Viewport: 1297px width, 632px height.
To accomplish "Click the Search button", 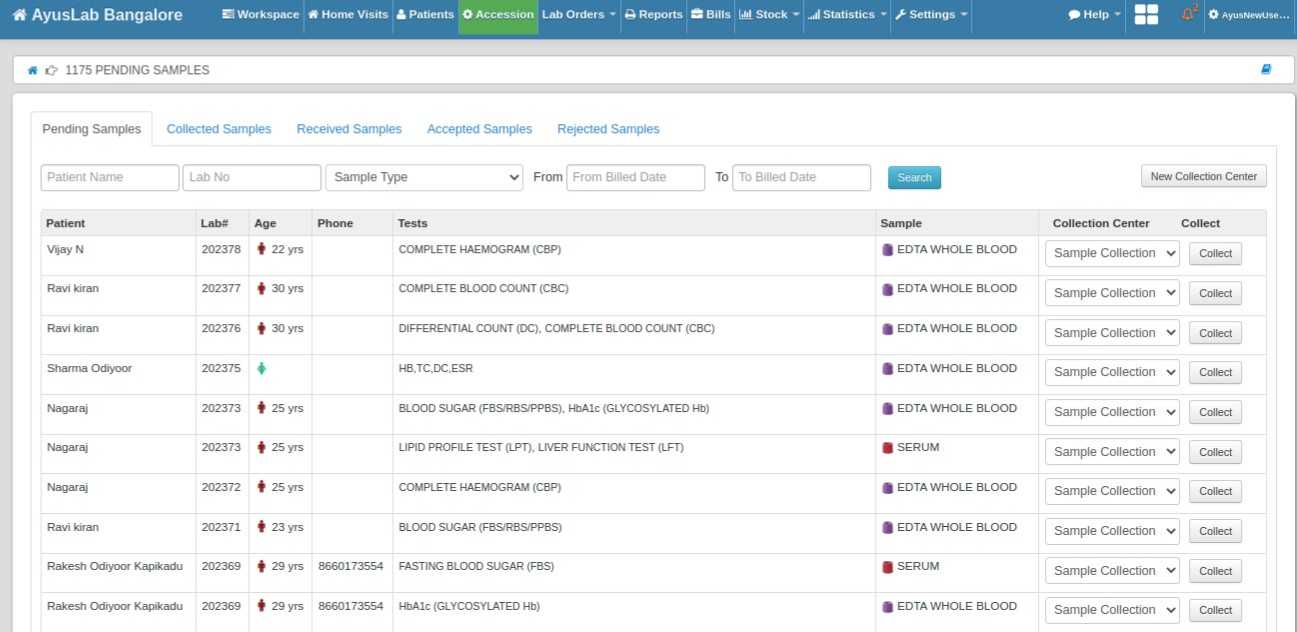I will pyautogui.click(x=913, y=177).
